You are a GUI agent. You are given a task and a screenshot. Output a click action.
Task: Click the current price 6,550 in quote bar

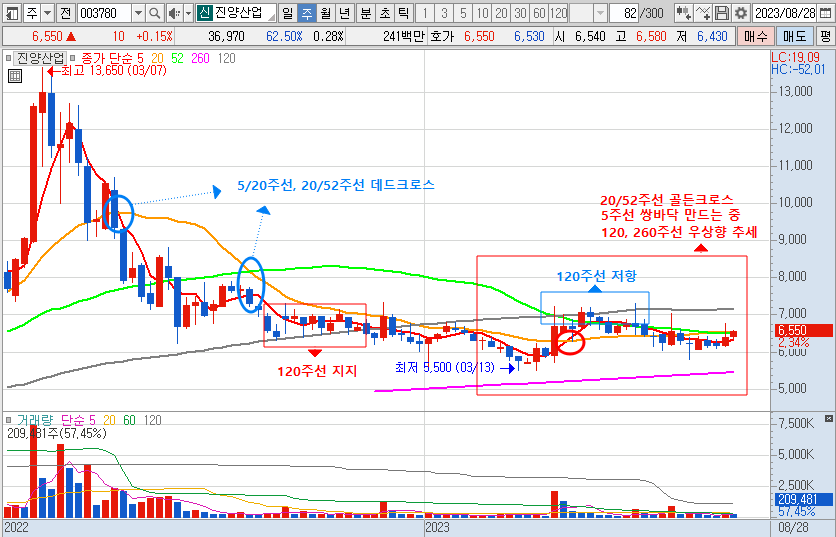(47, 36)
